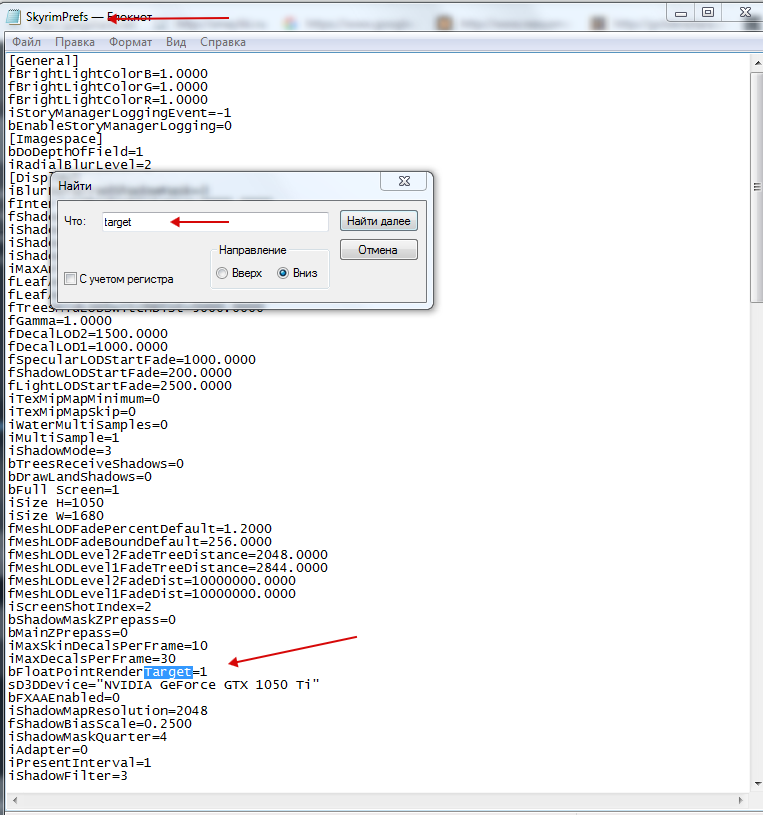The width and height of the screenshot is (763, 815).
Task: Open the Файл menu
Action: 26,42
